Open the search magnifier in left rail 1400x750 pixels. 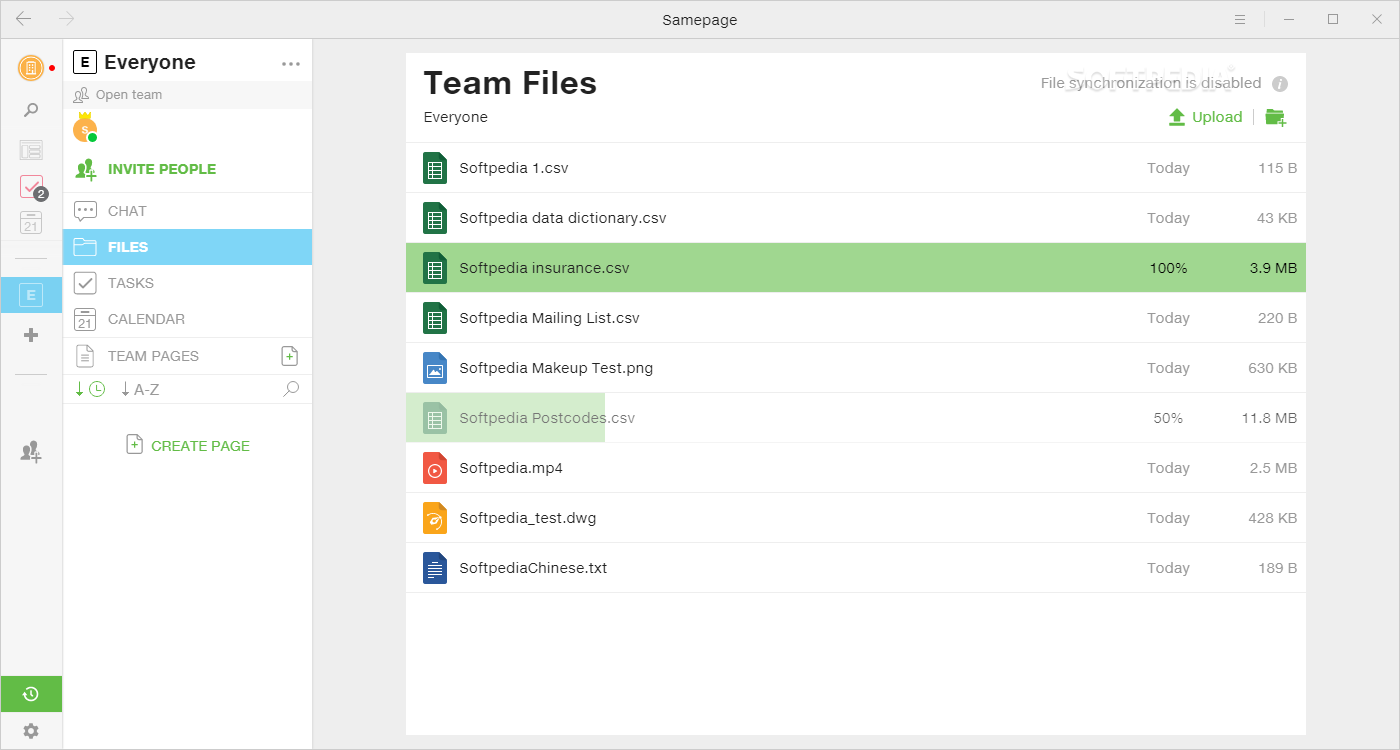click(31, 110)
